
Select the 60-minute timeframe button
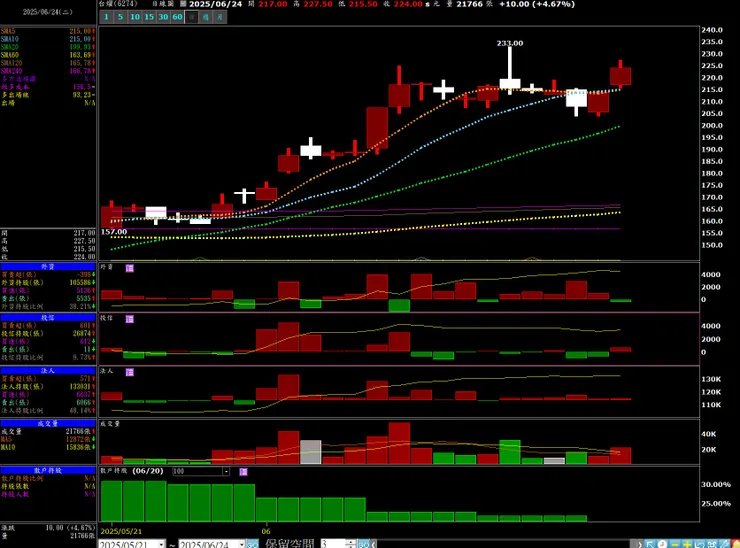(177, 17)
